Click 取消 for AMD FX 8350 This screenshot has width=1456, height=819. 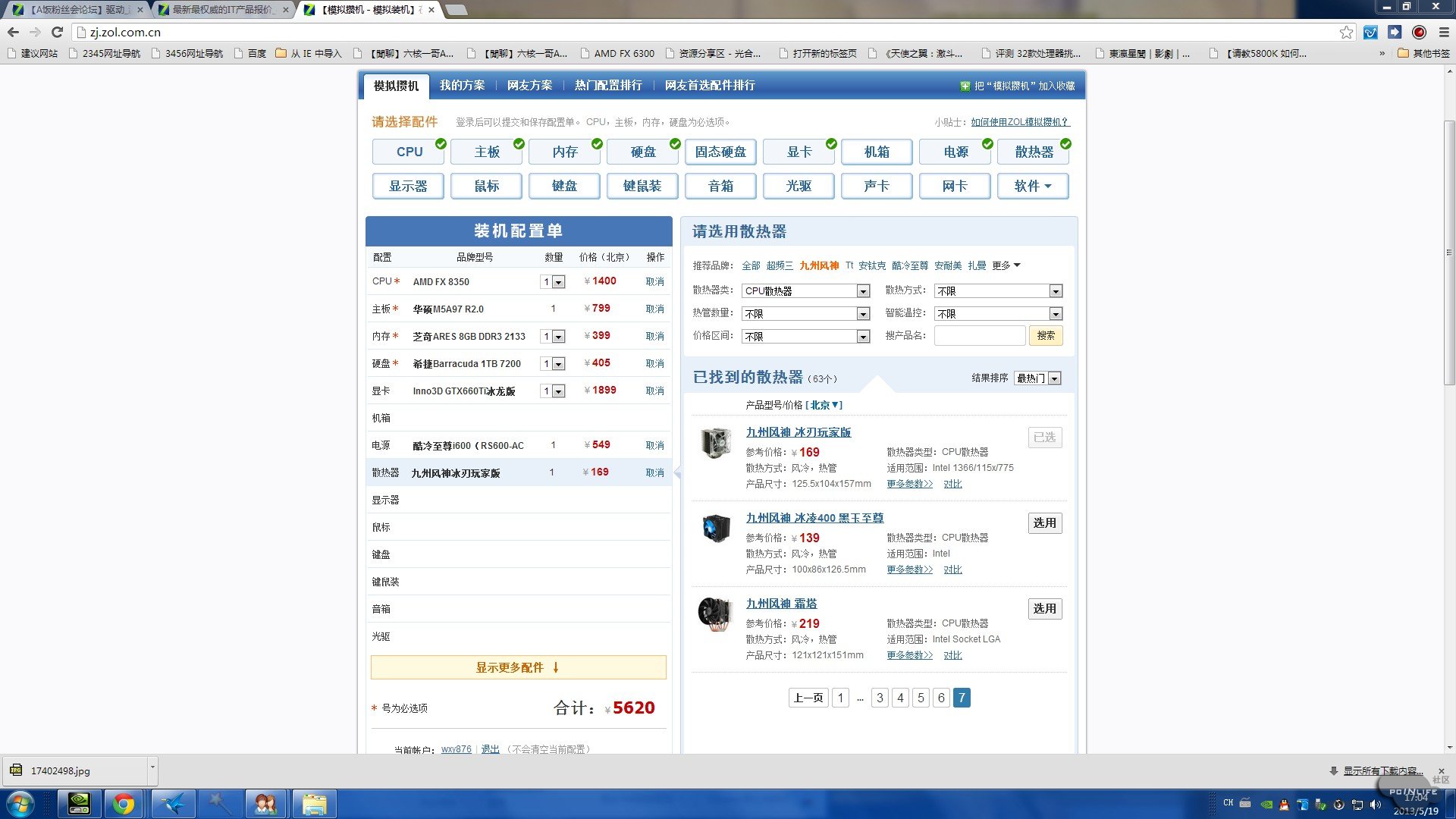tap(654, 281)
